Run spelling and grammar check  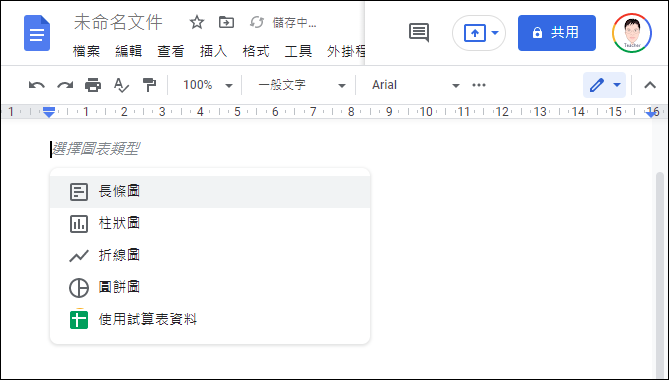pos(121,85)
